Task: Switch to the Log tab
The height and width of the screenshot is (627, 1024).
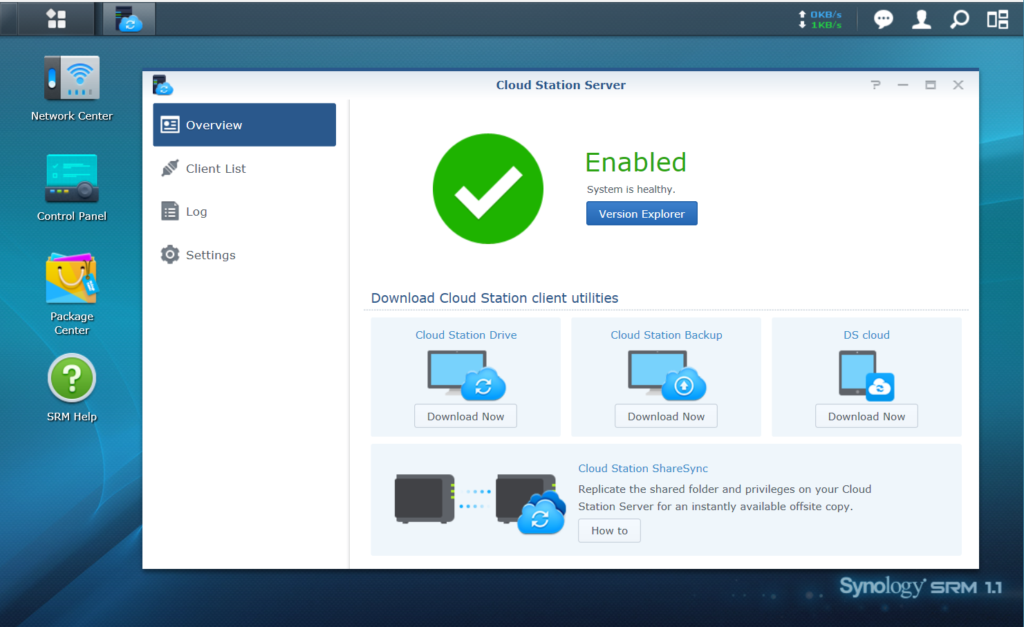Action: 244,212
